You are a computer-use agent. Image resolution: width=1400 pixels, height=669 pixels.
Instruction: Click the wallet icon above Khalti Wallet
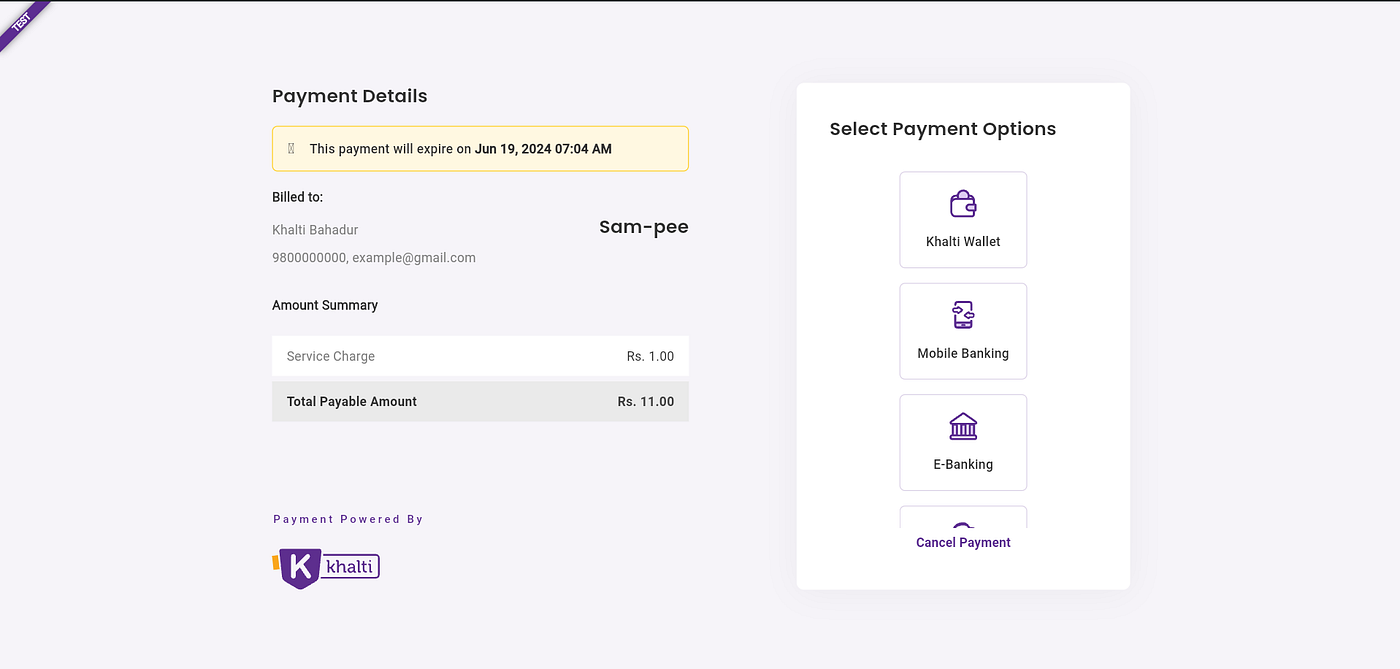click(x=963, y=204)
